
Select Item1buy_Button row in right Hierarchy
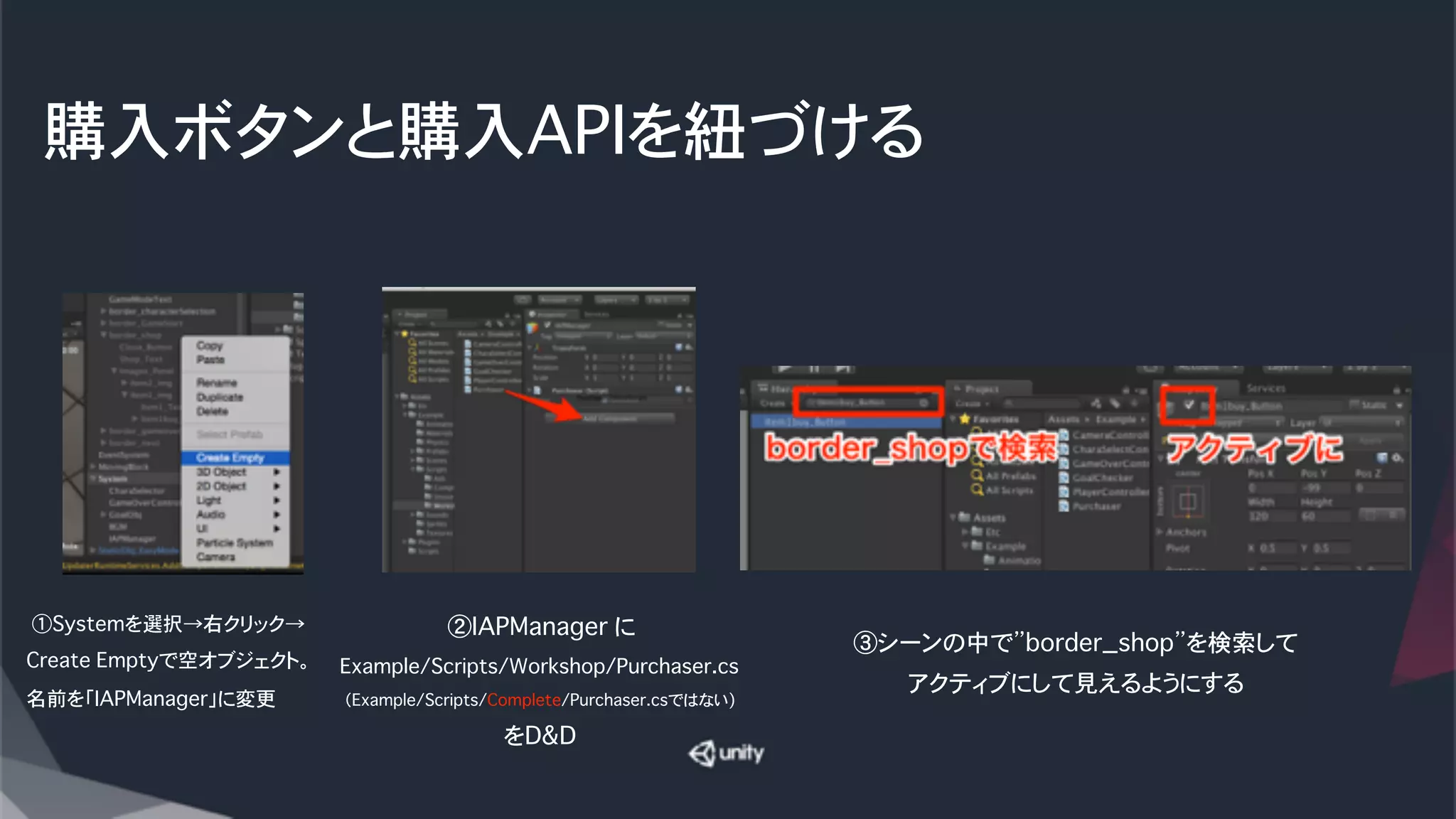[x=847, y=422]
